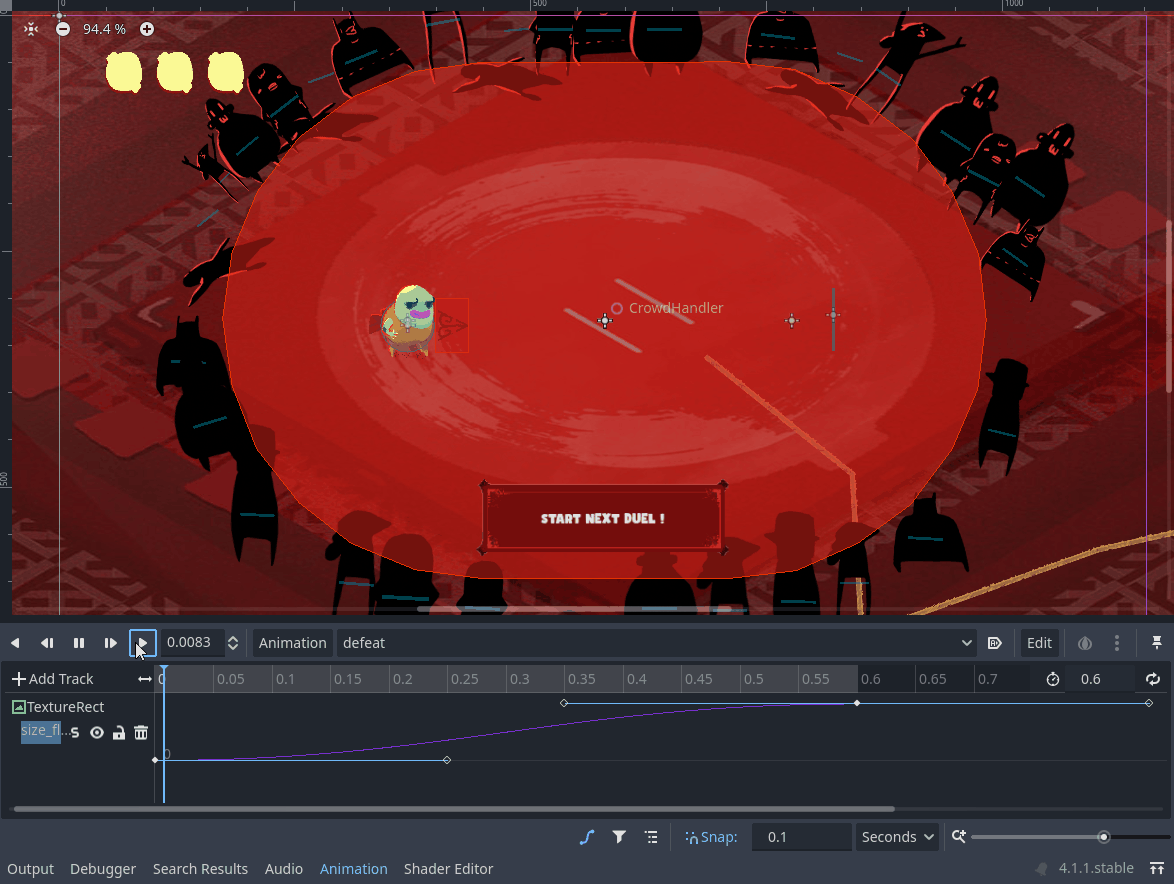The height and width of the screenshot is (884, 1174).
Task: Pin the AnimationPlayer panel
Action: click(1157, 643)
